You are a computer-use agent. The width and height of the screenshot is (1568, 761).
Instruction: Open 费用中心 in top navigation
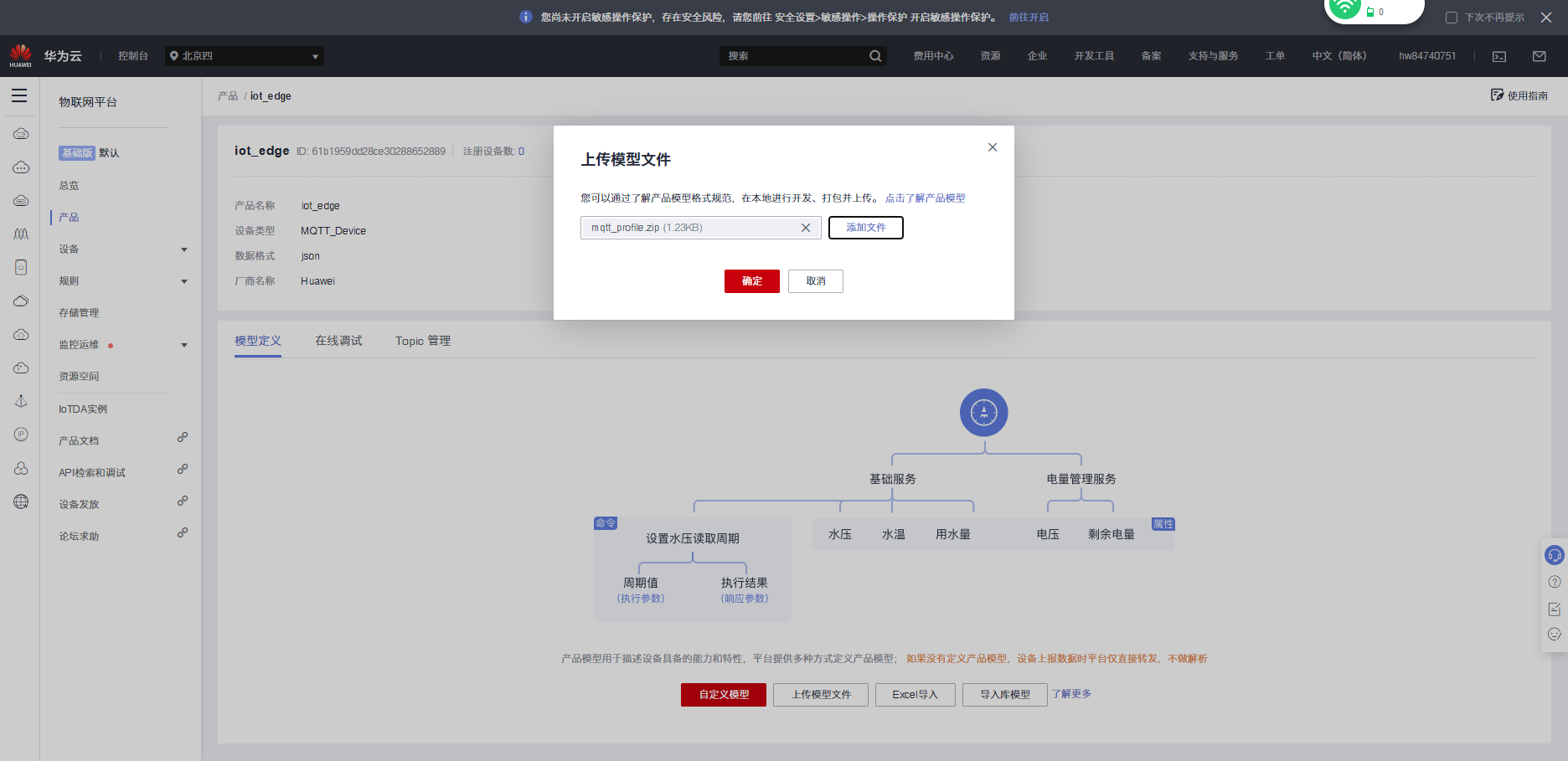[x=933, y=56]
